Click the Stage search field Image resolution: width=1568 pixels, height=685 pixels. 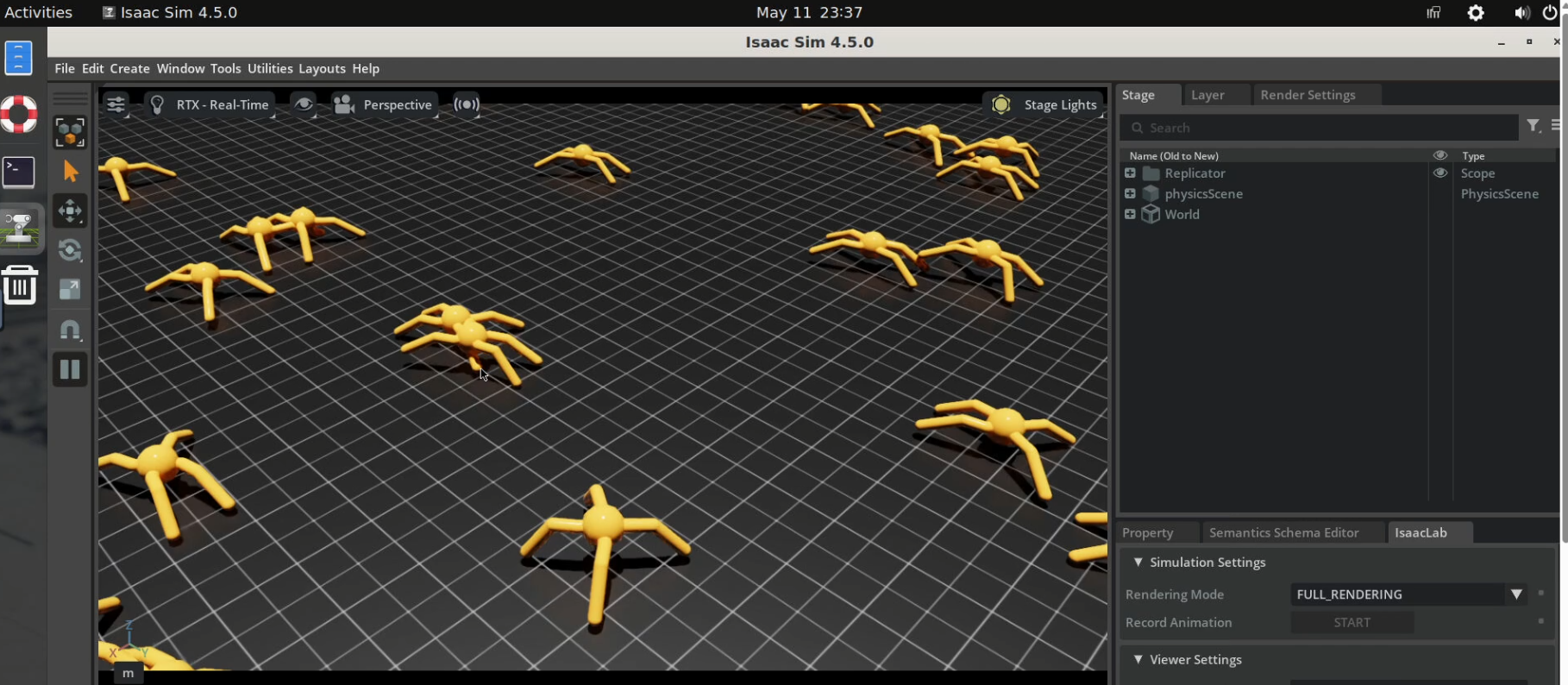(1319, 128)
